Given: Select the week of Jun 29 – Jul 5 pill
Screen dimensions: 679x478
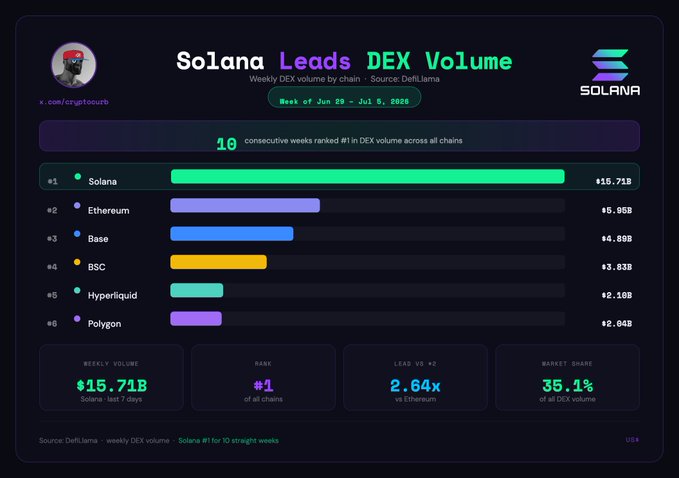Looking at the screenshot, I should tap(344, 98).
